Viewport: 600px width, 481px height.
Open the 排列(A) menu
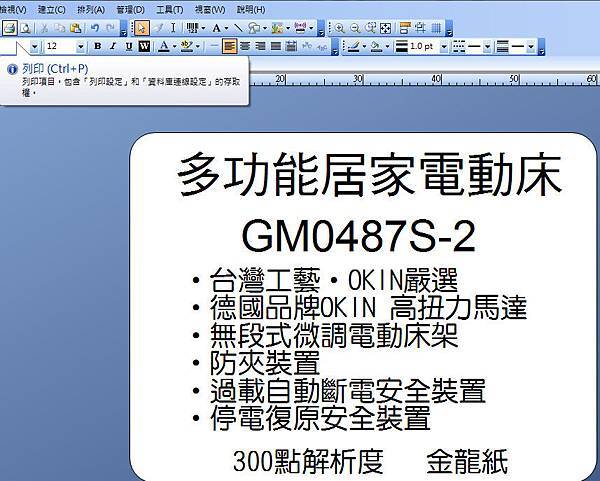click(91, 9)
